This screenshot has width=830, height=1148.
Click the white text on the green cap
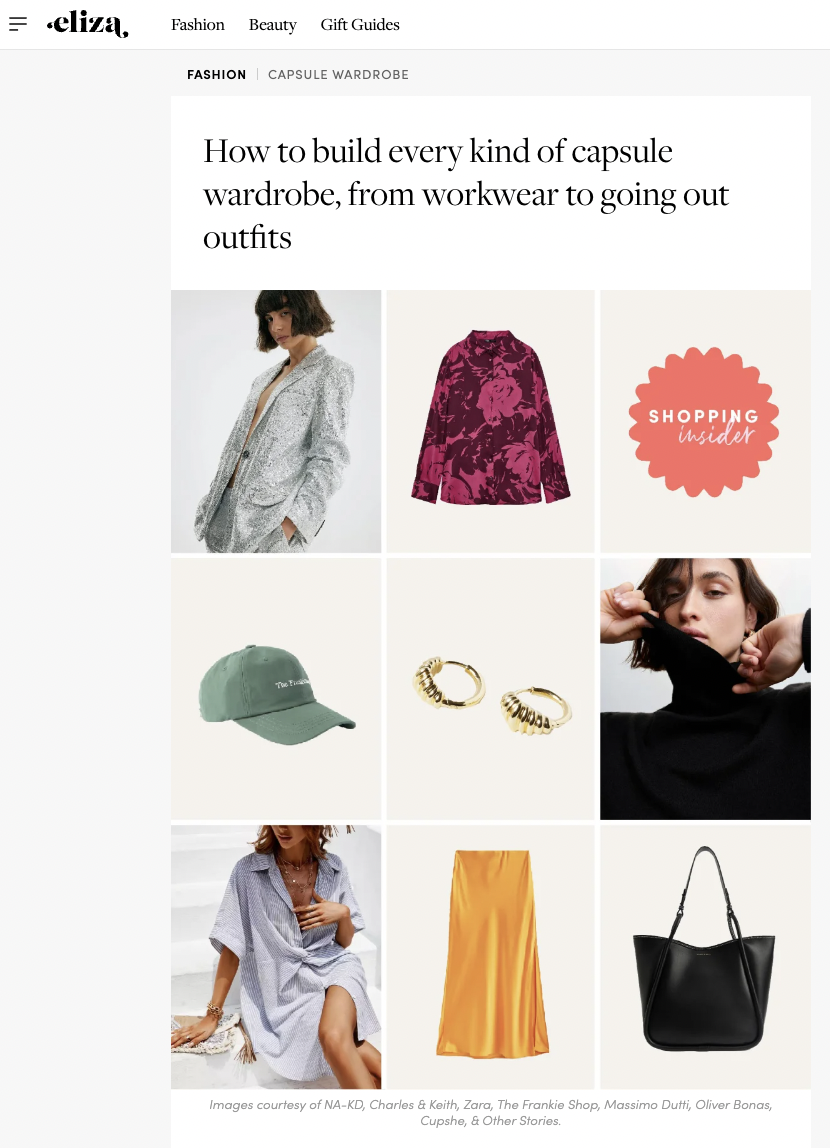pos(293,684)
